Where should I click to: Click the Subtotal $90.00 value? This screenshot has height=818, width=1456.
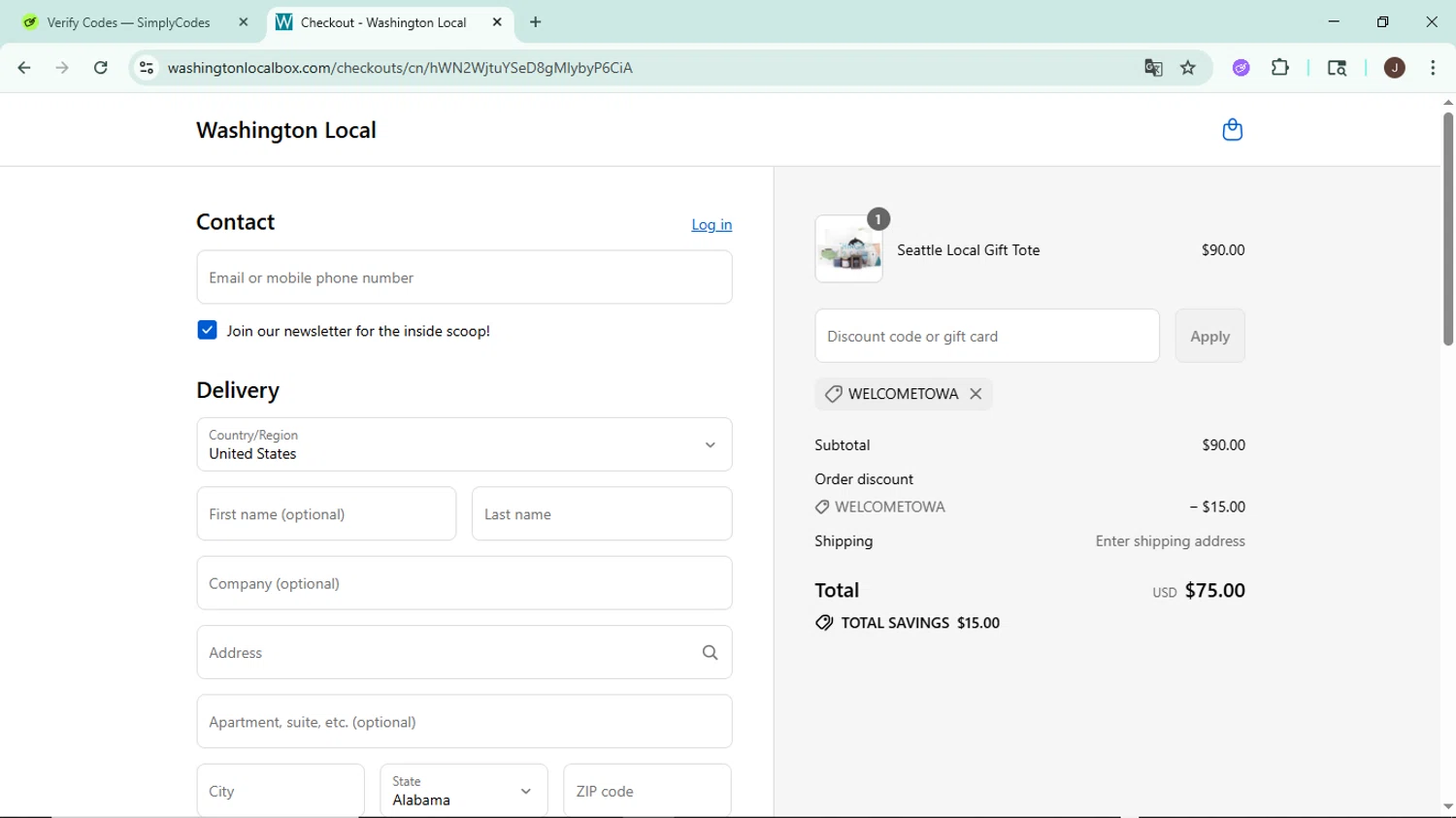click(x=1223, y=445)
